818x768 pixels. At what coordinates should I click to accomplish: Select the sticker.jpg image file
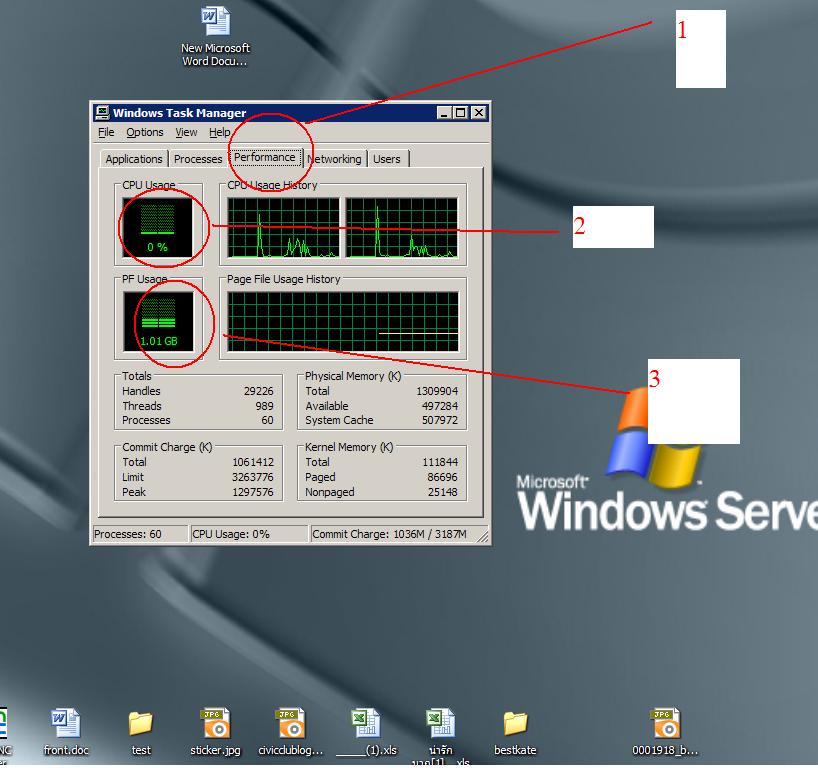pos(215,724)
